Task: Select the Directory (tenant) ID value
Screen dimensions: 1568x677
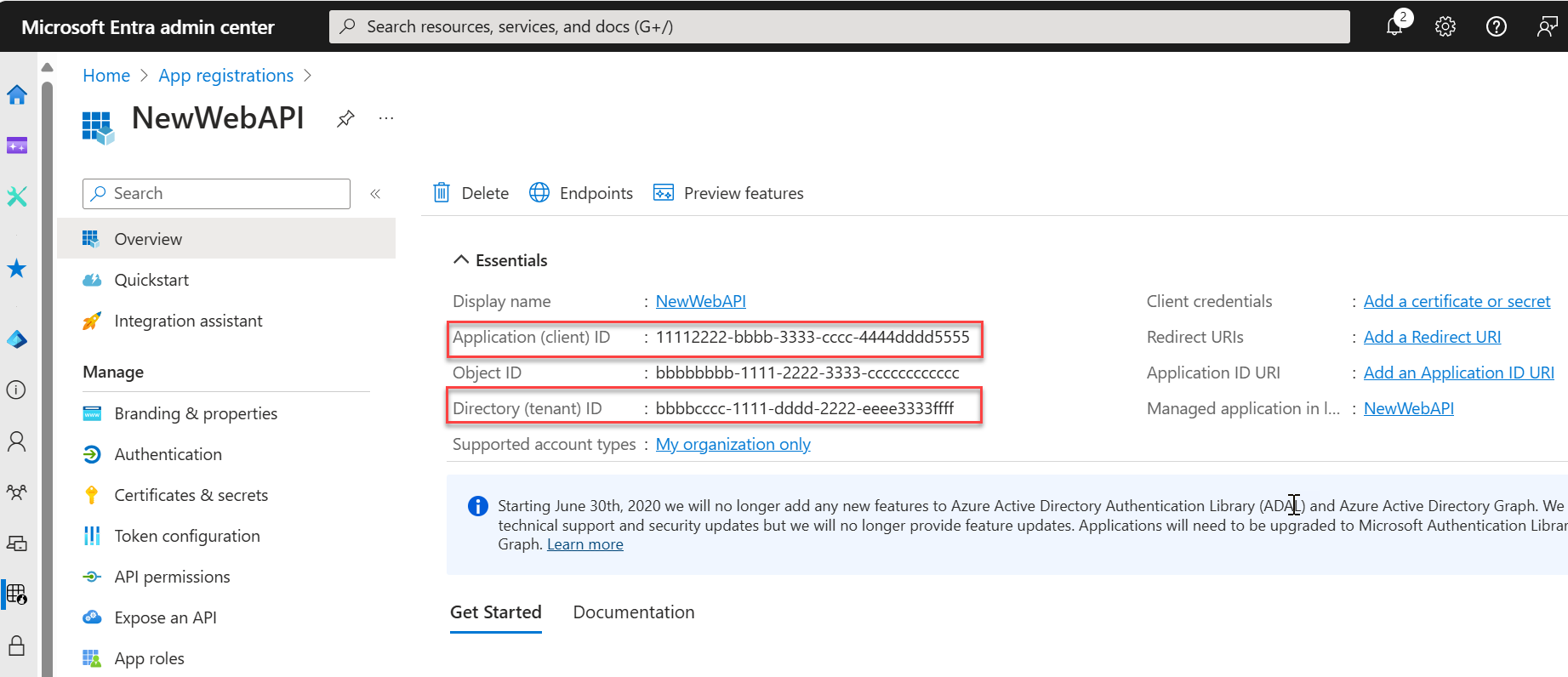Action: pos(805,408)
